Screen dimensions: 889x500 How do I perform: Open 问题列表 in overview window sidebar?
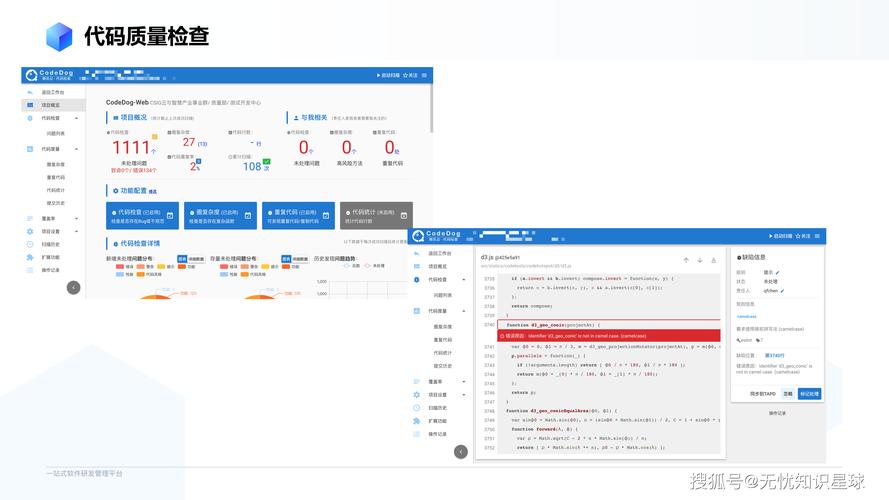click(x=56, y=133)
